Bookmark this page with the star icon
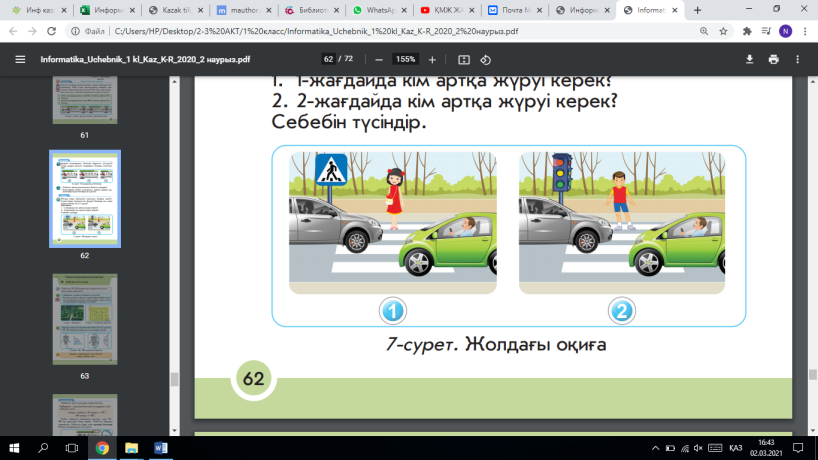This screenshot has height=460, width=818. pos(724,31)
